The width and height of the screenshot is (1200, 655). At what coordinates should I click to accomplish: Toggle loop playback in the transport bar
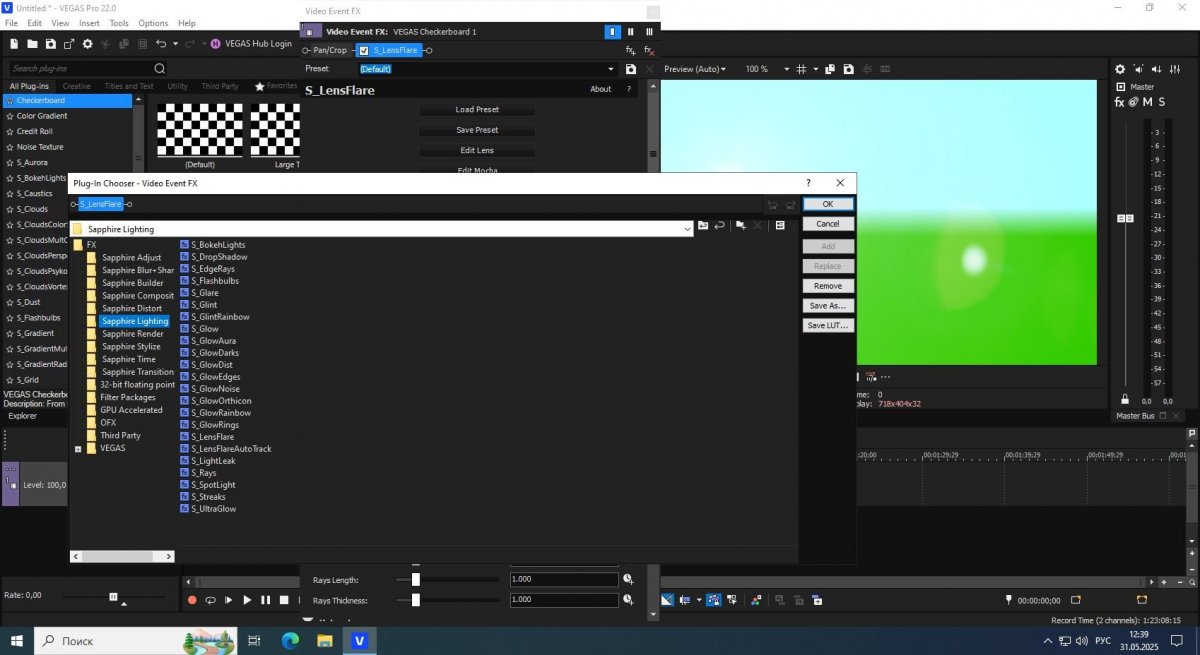[x=210, y=600]
